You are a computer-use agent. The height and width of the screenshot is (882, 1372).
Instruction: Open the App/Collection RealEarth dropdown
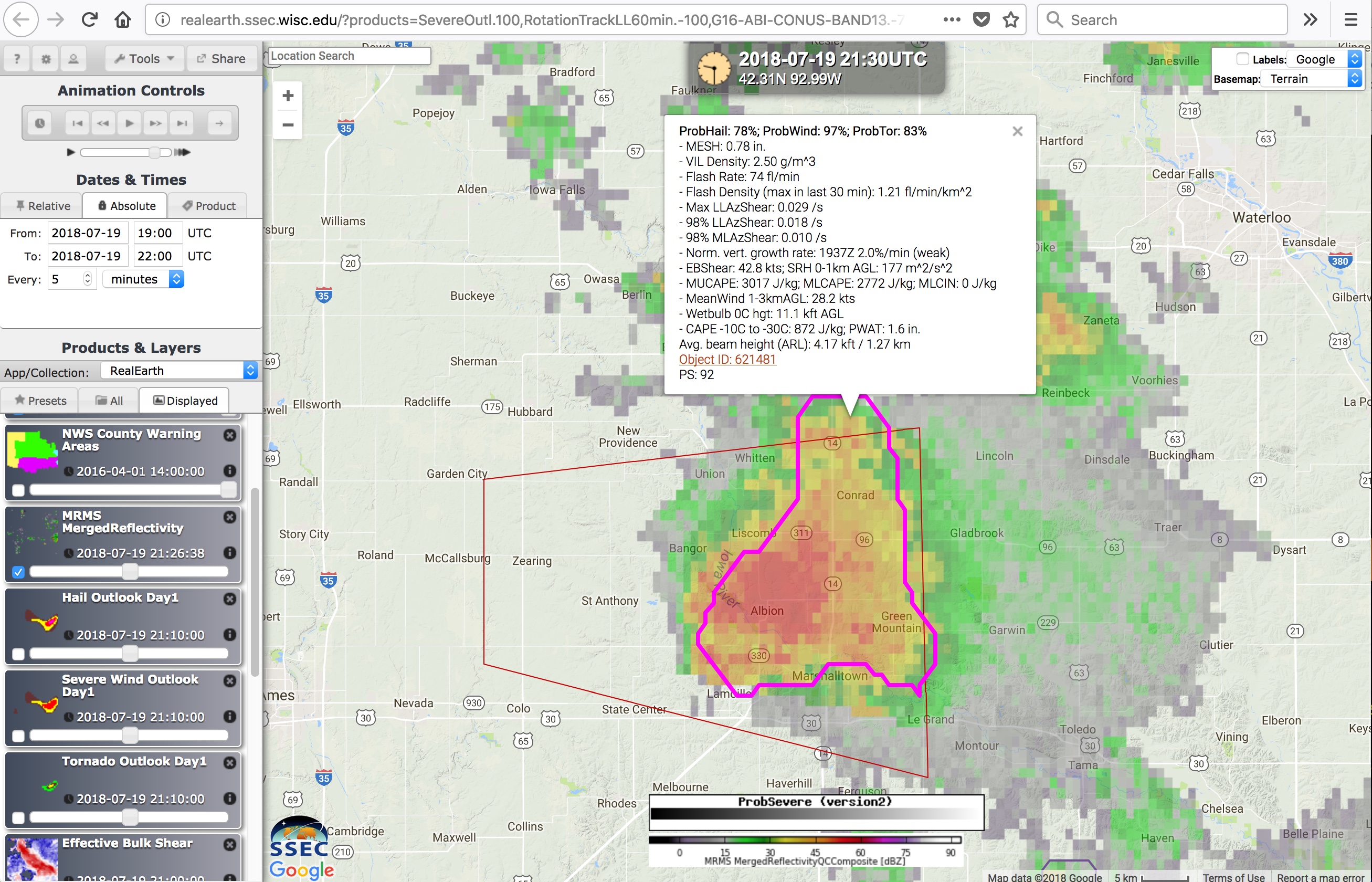179,371
